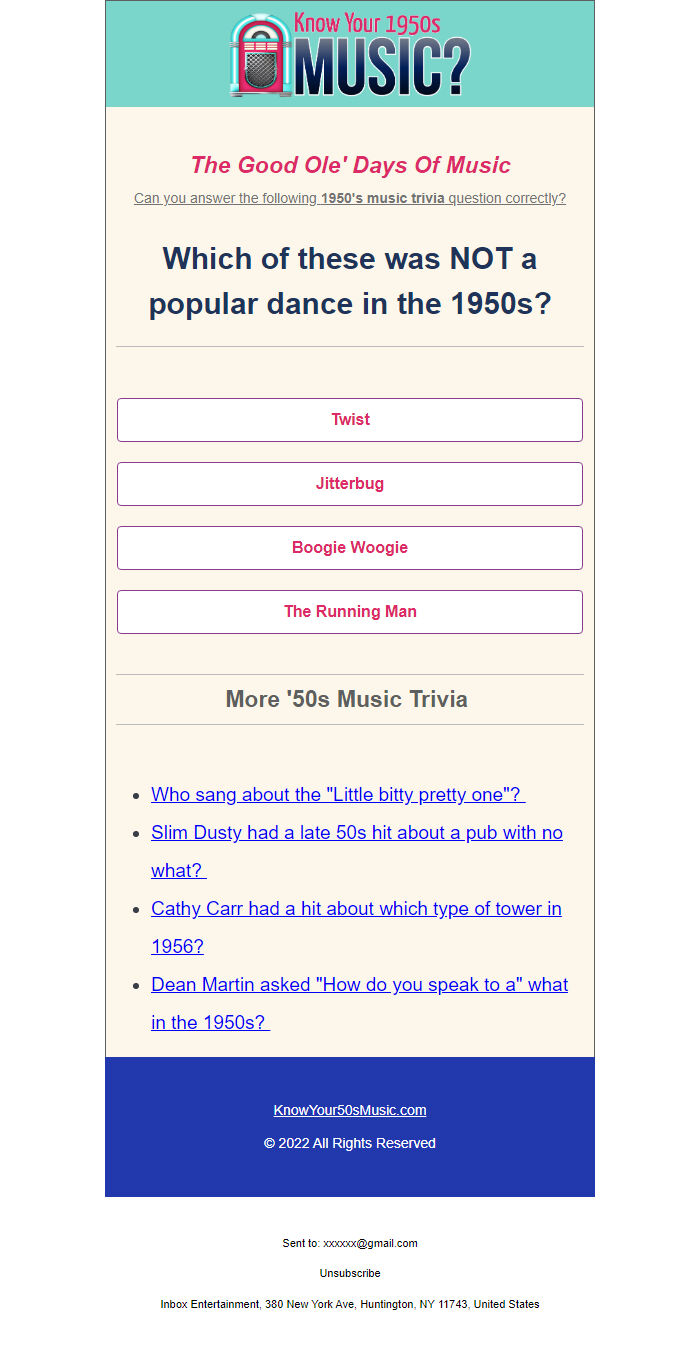Click the Unsubscribe link
Viewport: 700px width, 1350px height.
(x=350, y=1273)
